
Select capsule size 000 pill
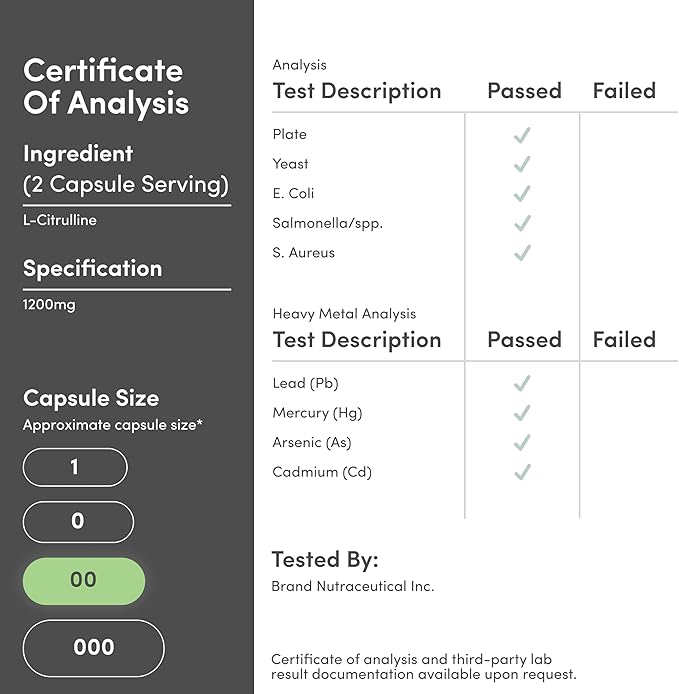(93, 647)
